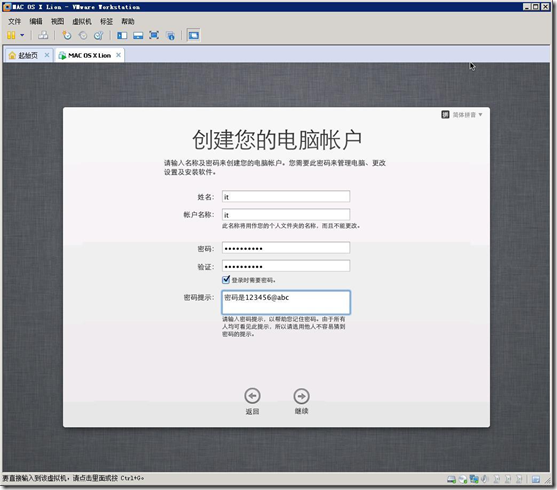Click the 密码 password field
This screenshot has height=490, width=557.
click(286, 248)
